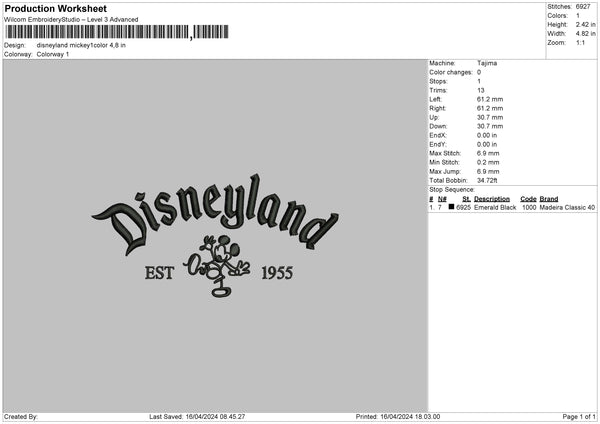This screenshot has height=424, width=600.
Task: Click the 6925 stitch count cell
Action: pyautogui.click(x=463, y=207)
